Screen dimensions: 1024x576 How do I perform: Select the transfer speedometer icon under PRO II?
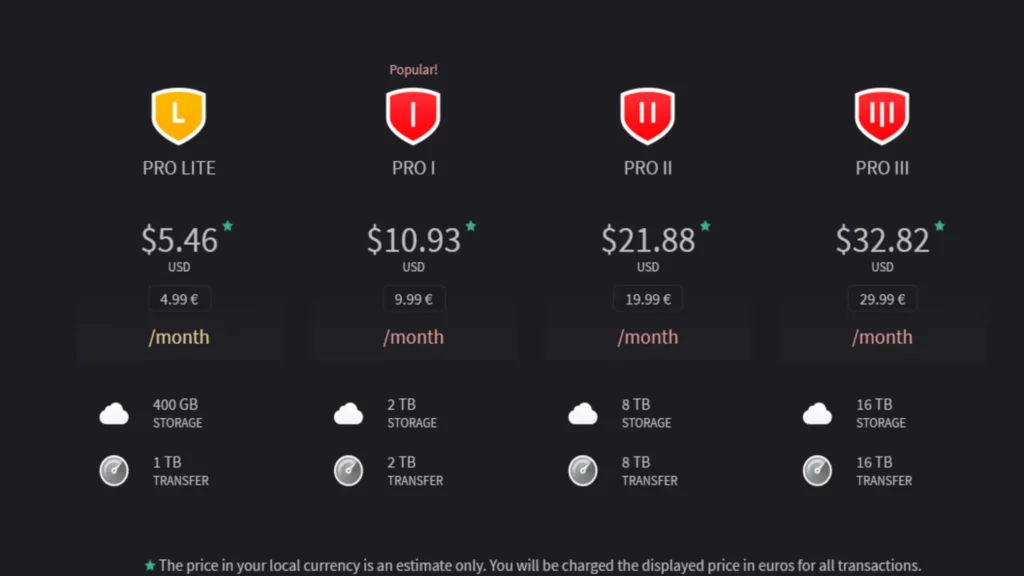pyautogui.click(x=582, y=470)
